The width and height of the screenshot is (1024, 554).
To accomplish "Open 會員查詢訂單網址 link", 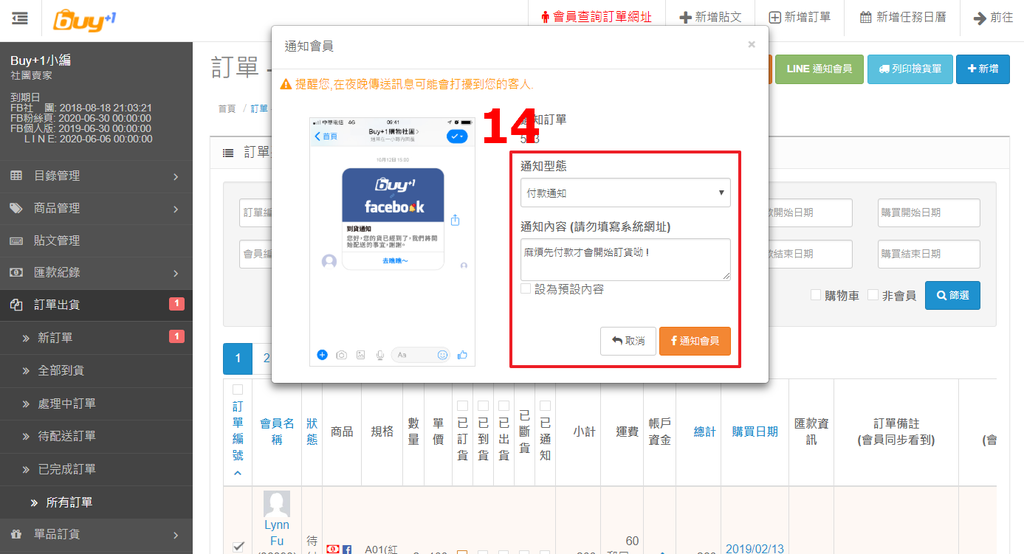I will click(596, 18).
